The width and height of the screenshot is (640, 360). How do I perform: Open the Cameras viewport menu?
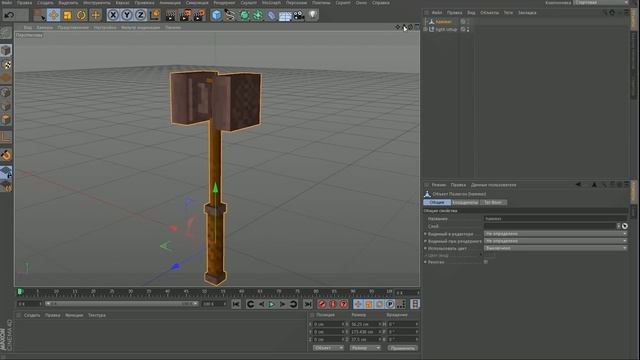tap(45, 28)
